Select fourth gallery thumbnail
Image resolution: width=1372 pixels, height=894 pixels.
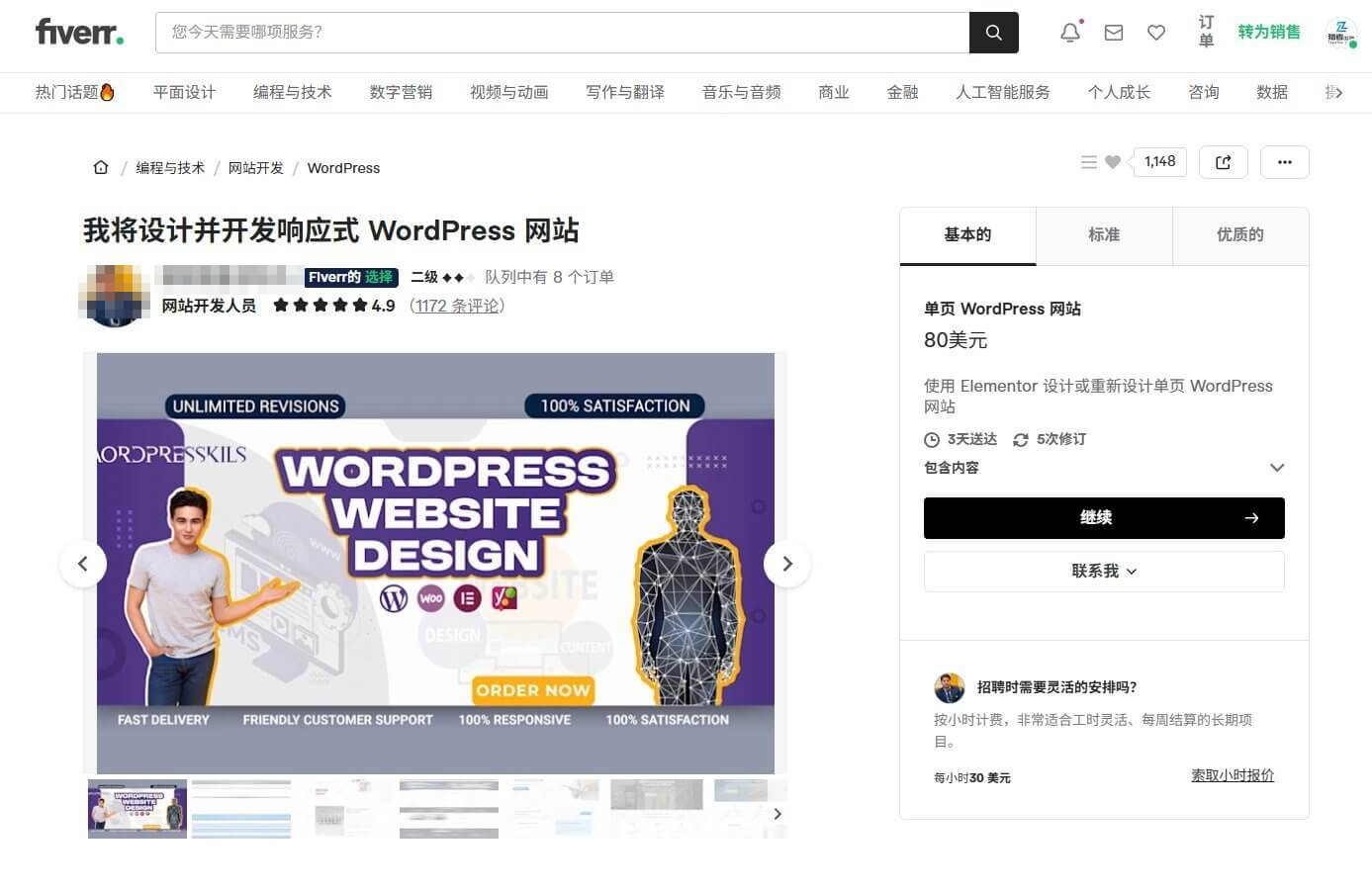(449, 809)
